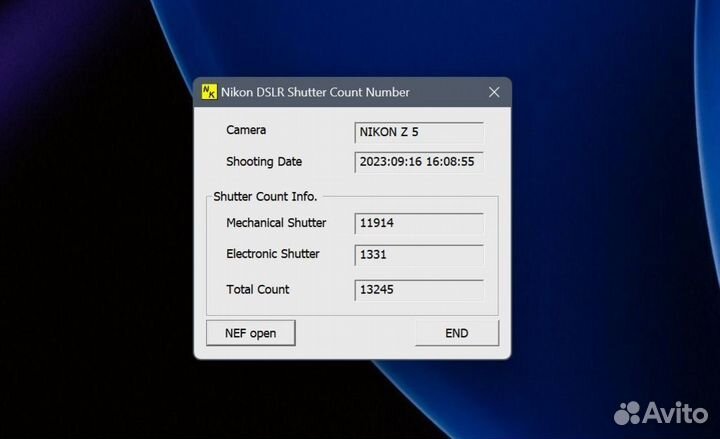
Task: Select the Mechanical Shutter value 11914
Action: 419,223
